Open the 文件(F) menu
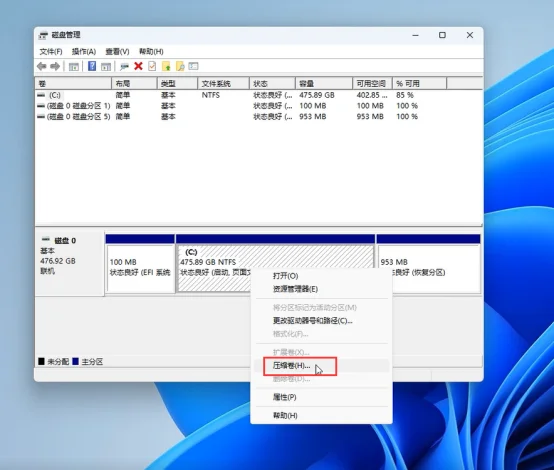The width and height of the screenshot is (554, 470). tap(51, 52)
